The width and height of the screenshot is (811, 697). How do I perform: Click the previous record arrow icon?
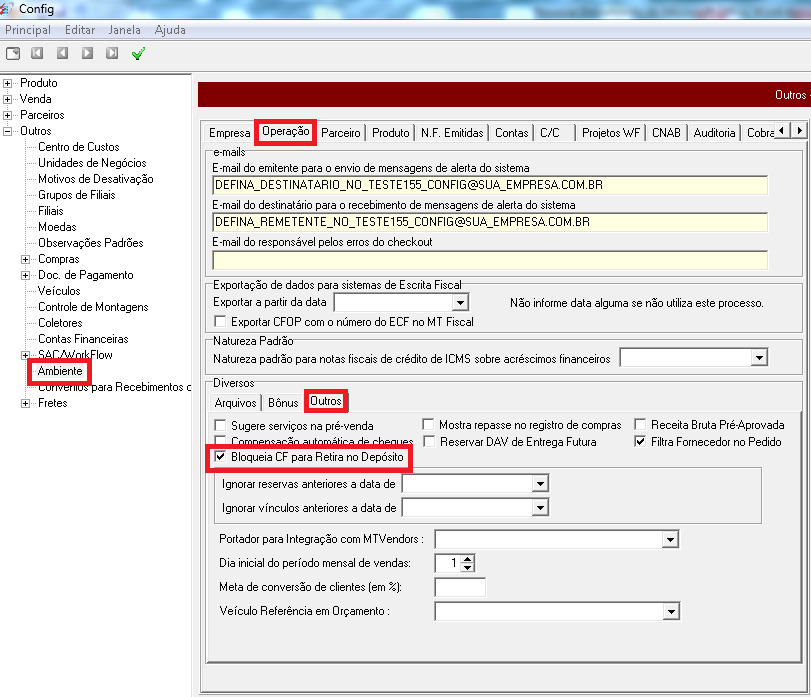(x=62, y=53)
